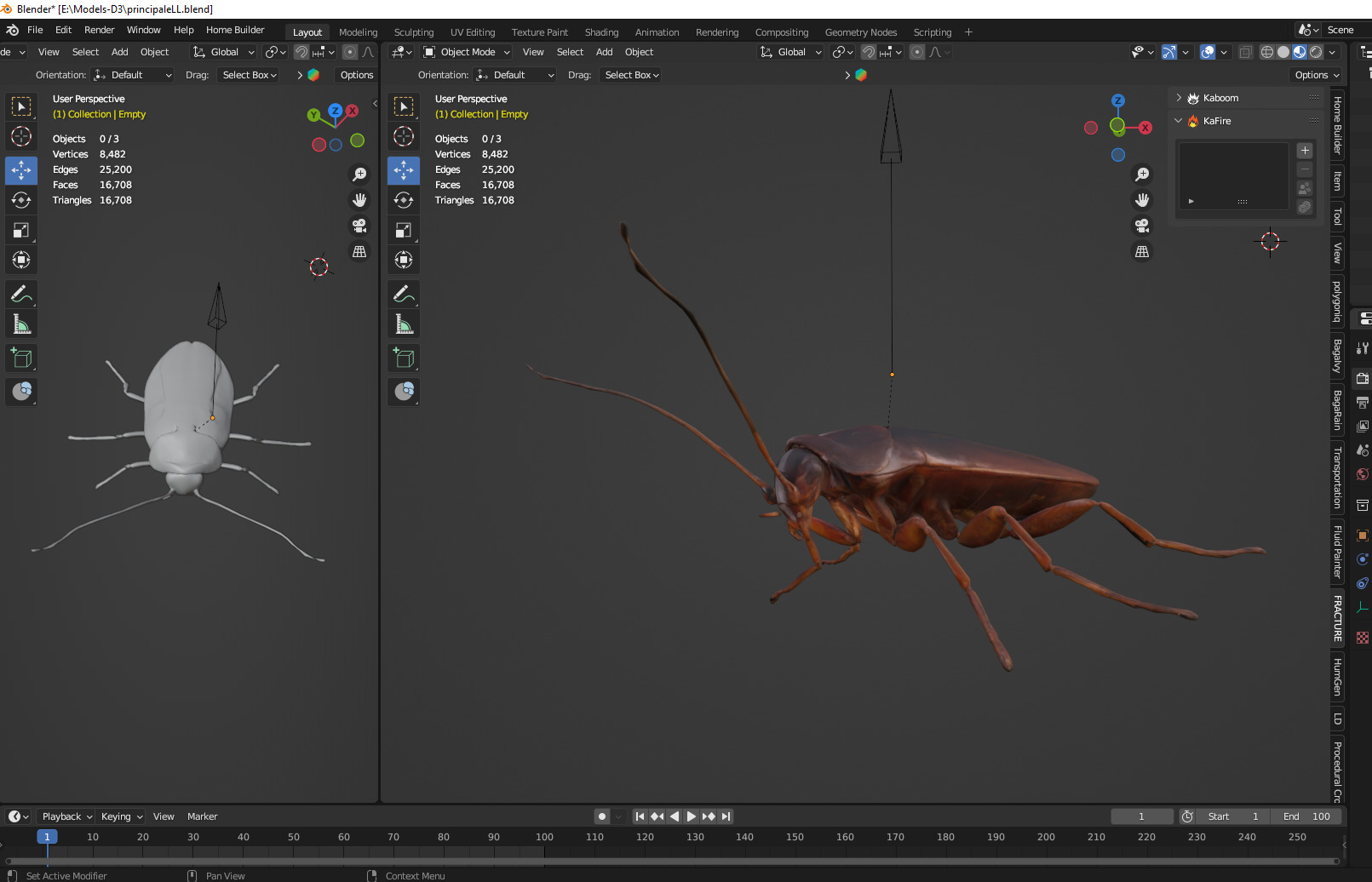Toggle X-ray mode in right viewport
This screenshot has width=1372, height=882.
pyautogui.click(x=1245, y=52)
